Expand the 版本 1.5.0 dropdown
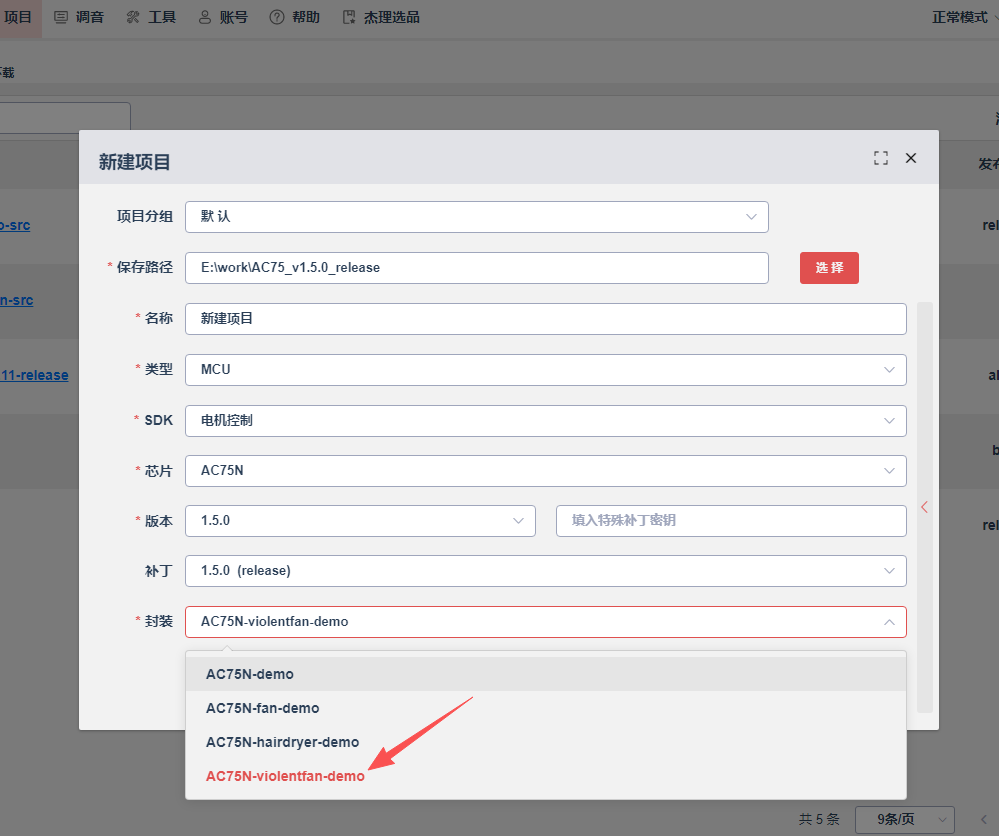The image size is (999, 836). tap(360, 521)
